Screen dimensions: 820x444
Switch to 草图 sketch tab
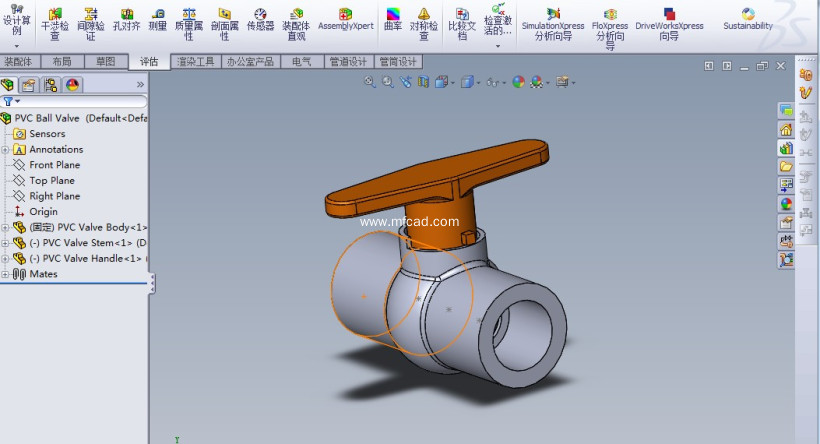pos(105,62)
